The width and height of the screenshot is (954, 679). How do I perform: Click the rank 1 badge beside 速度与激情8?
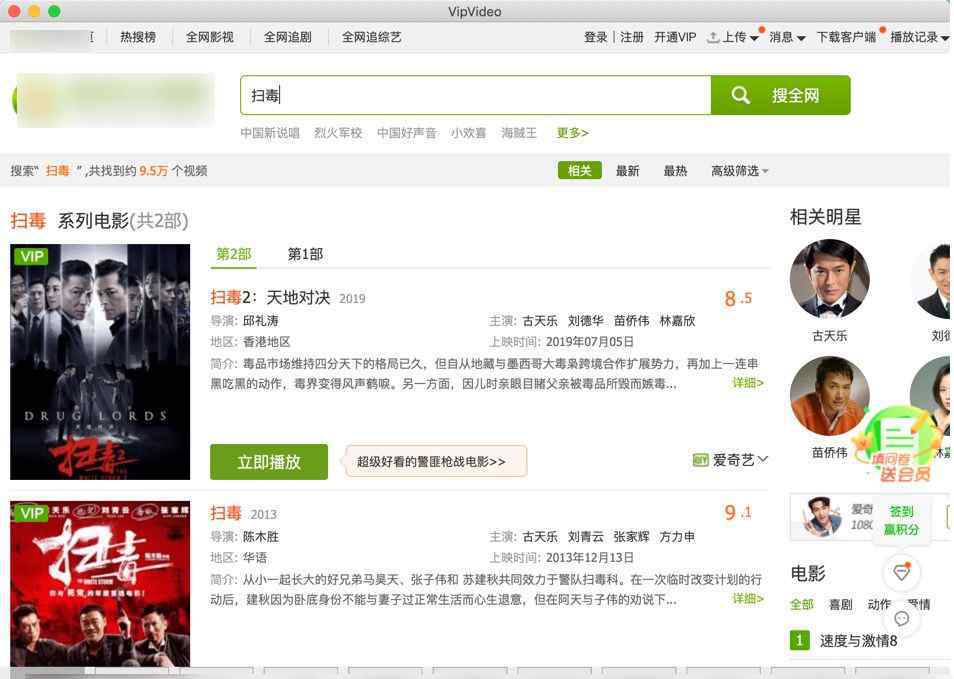[799, 640]
